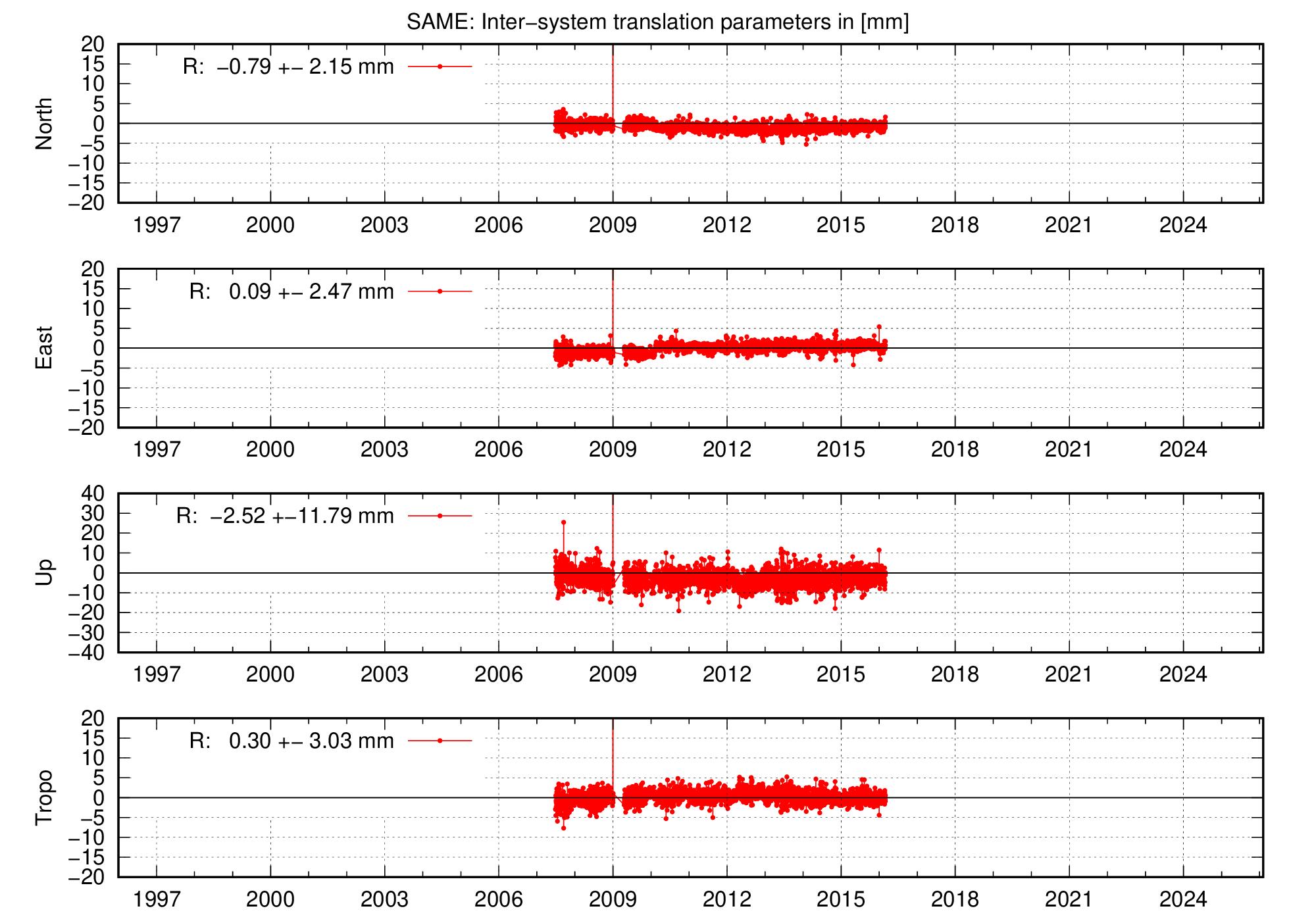This screenshot has width=1316, height=921.
Task: Click the '2009' tick label below the North panel
Action: click(614, 226)
